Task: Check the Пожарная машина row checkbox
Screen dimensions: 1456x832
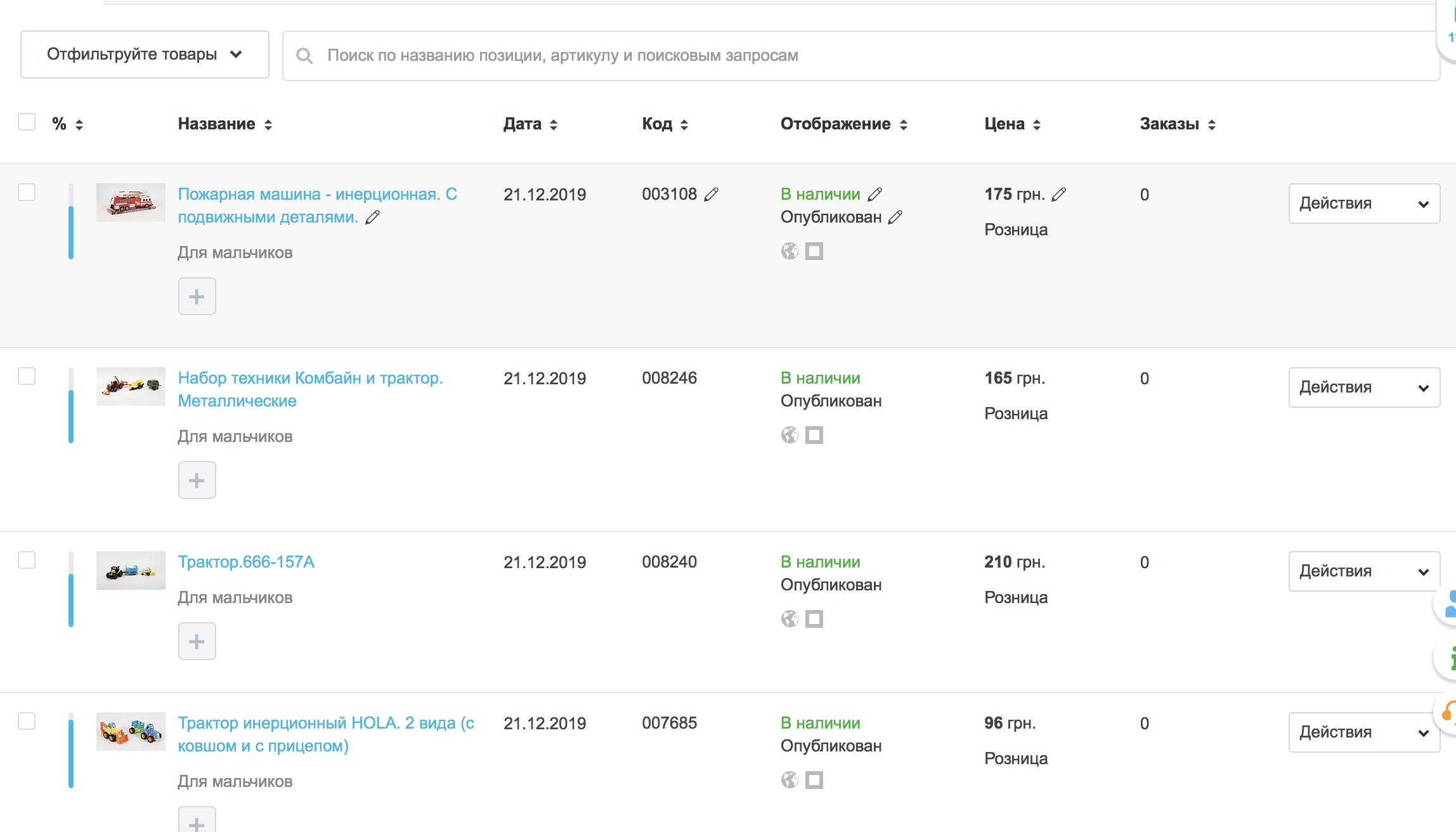Action: coord(27,192)
